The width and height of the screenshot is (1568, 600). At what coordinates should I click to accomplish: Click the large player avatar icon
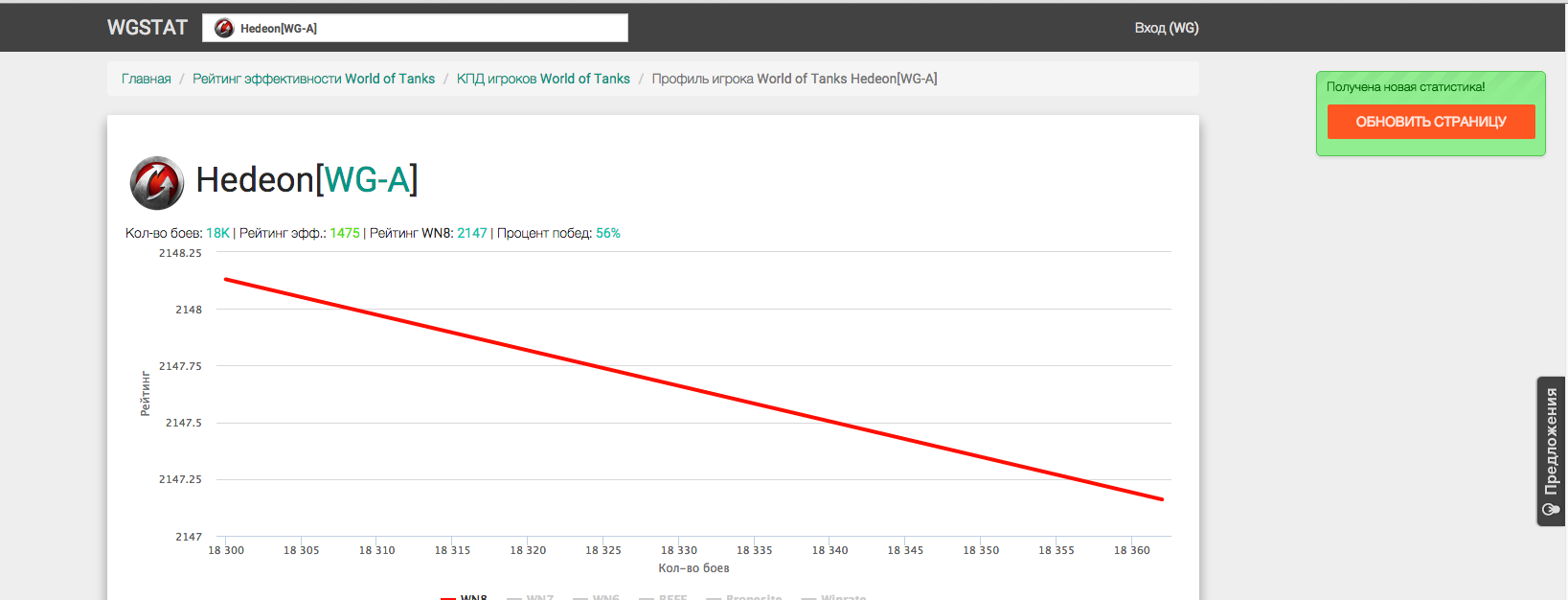(x=157, y=182)
